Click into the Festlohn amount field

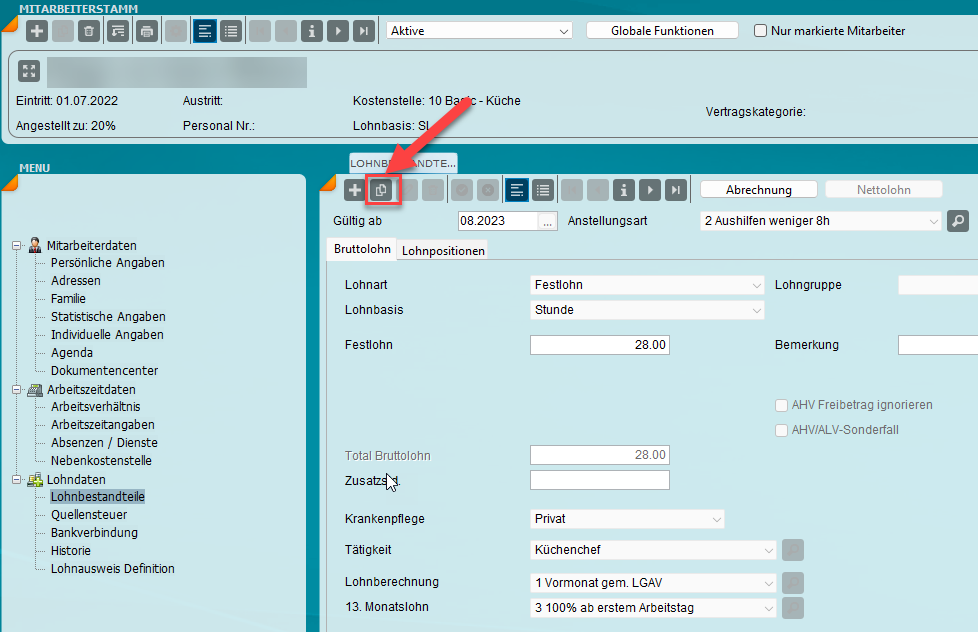click(x=599, y=345)
